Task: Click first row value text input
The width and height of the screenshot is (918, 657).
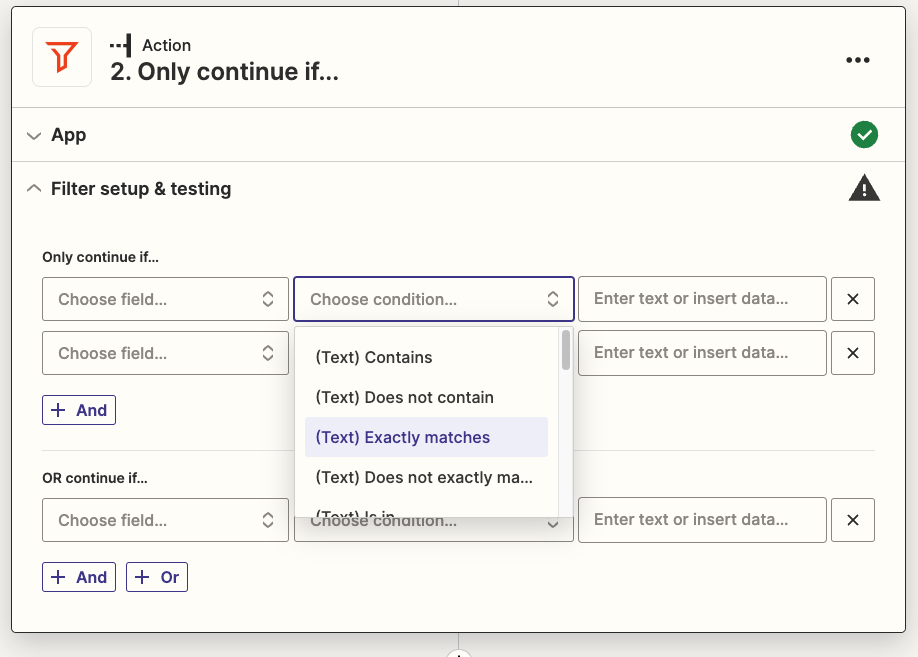Action: click(702, 299)
